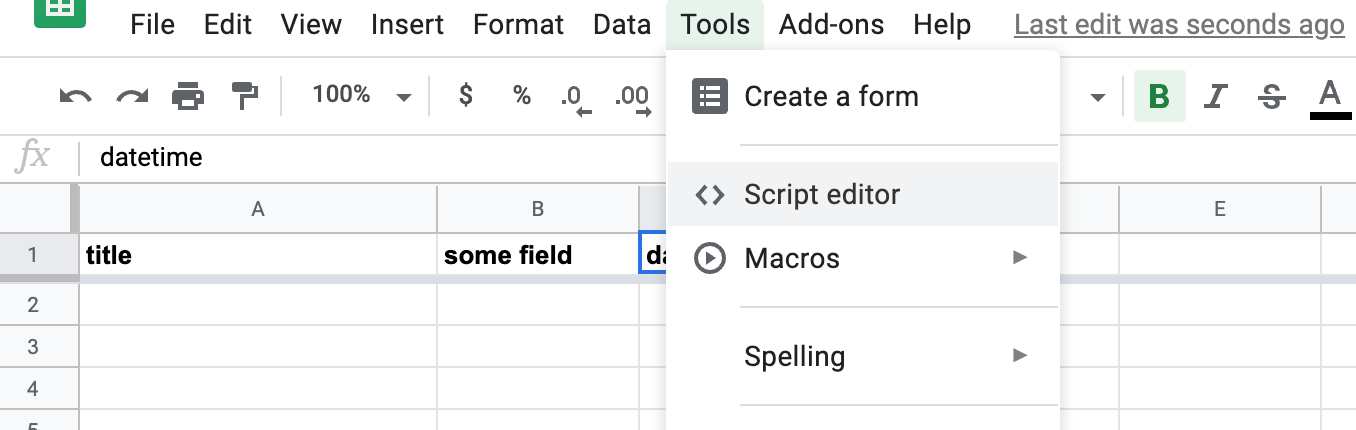Click the Create a form icon
The width and height of the screenshot is (1356, 430).
click(710, 96)
